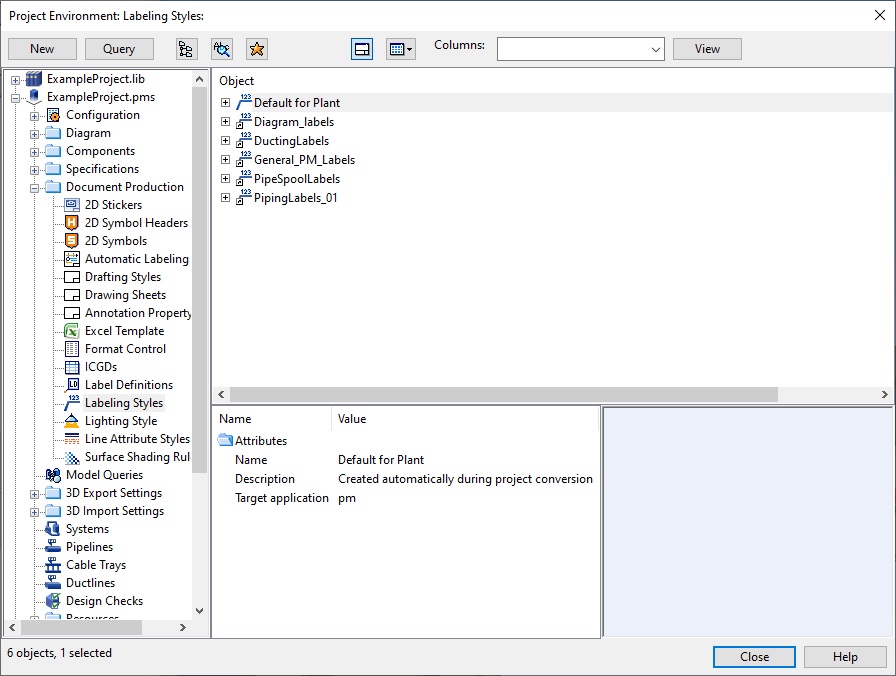The image size is (896, 676).
Task: Collapse the Document Production folder
Action: [x=35, y=187]
